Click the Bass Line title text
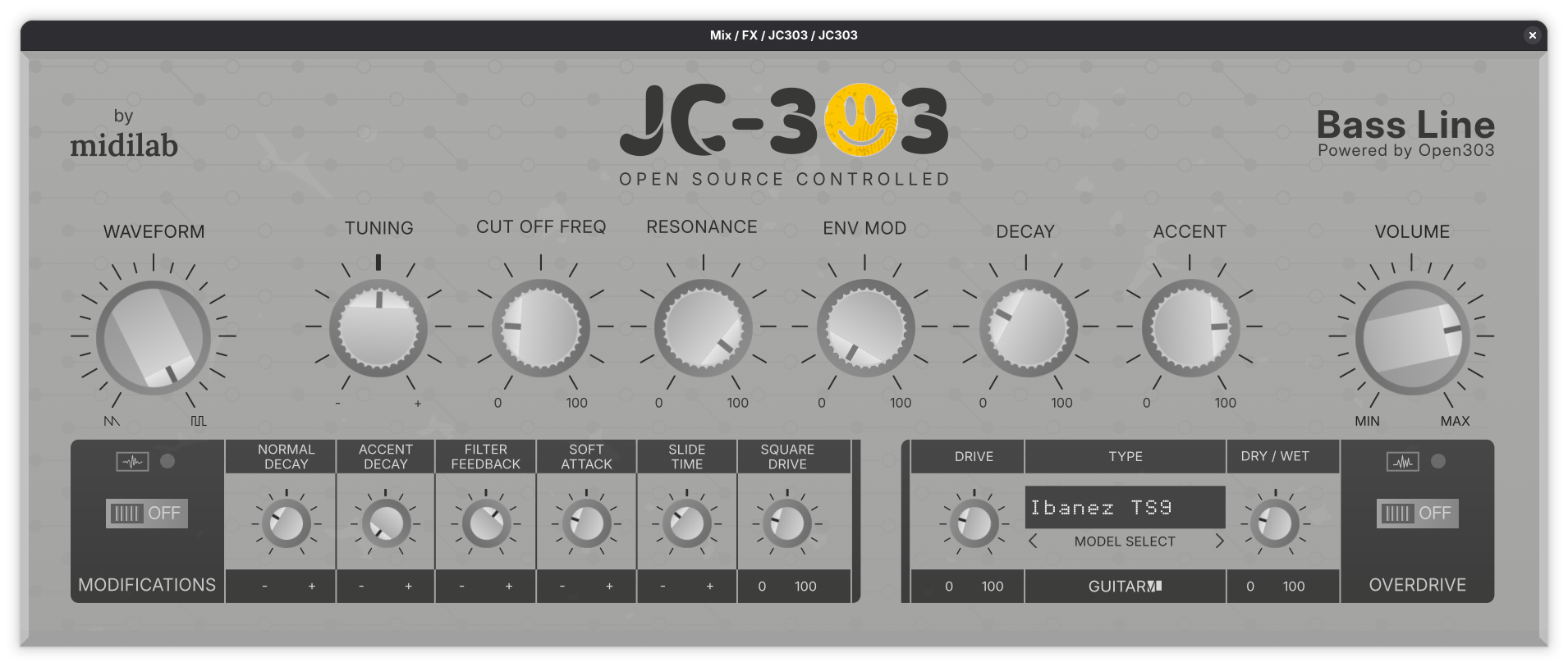 coord(1405,126)
